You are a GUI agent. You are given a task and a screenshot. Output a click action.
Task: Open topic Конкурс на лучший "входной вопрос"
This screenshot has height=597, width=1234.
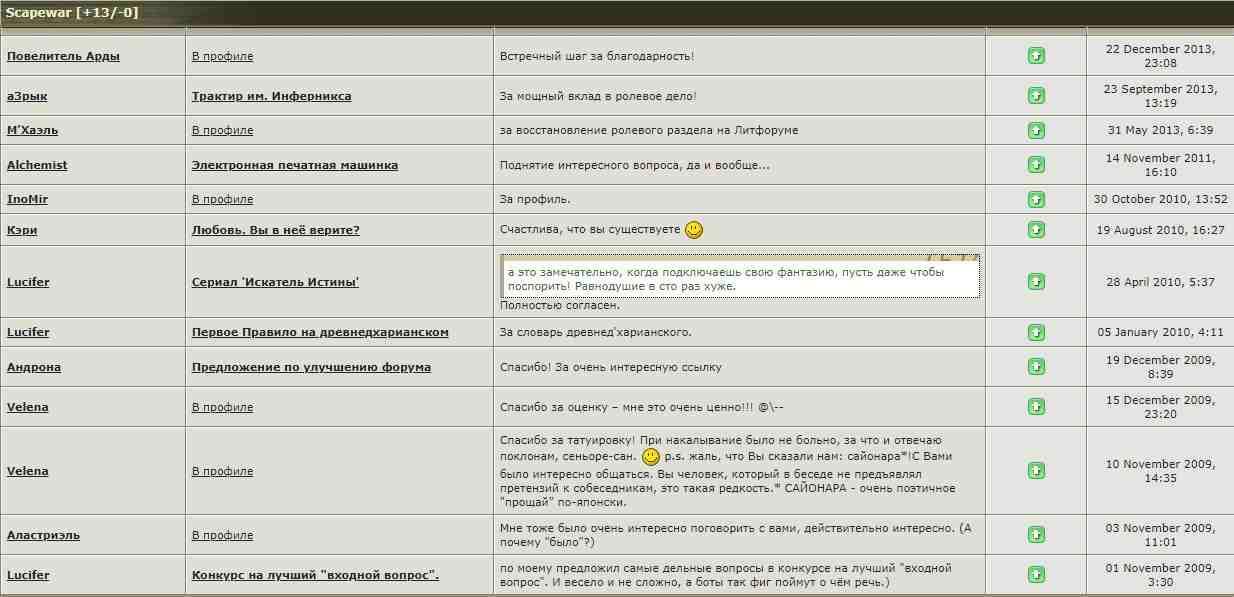[x=315, y=575]
